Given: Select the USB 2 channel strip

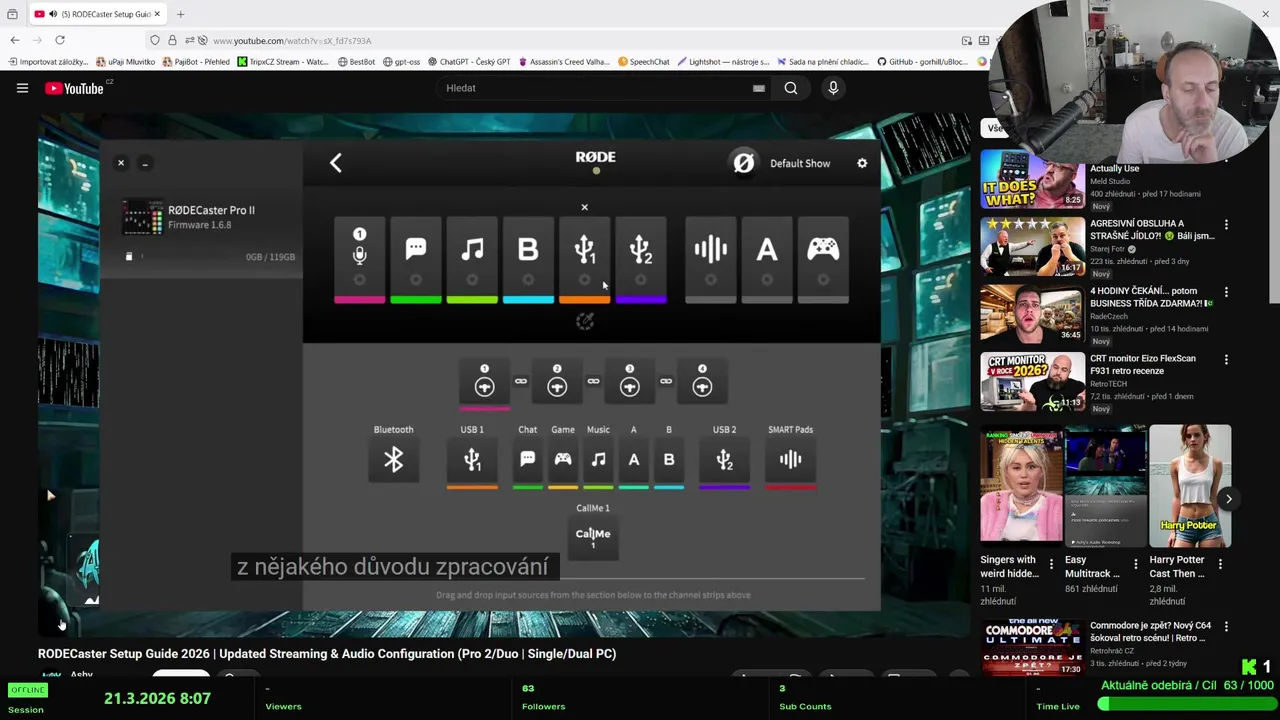Looking at the screenshot, I should 641,258.
